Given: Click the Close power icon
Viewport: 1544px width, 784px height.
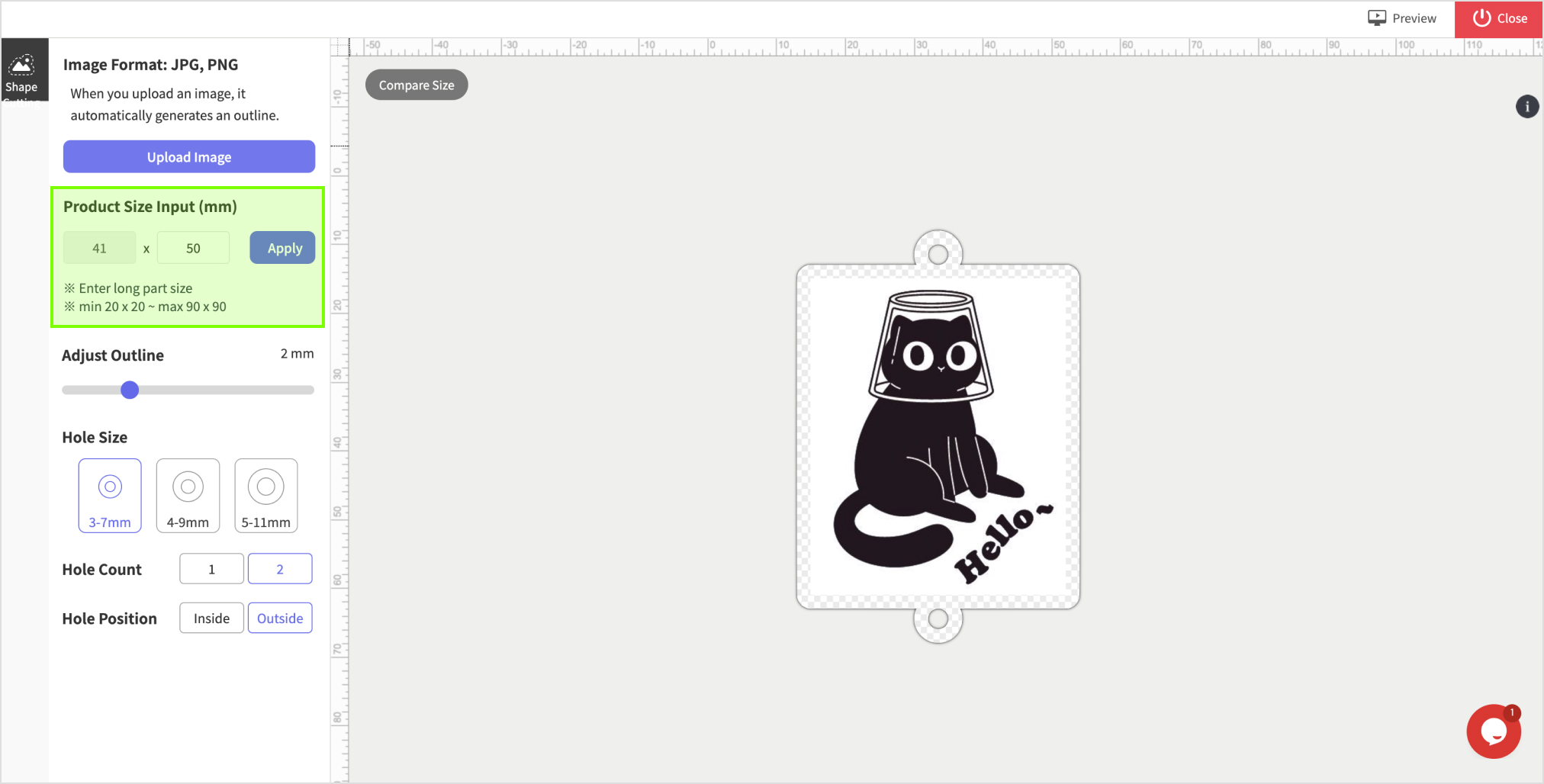Looking at the screenshot, I should pos(1481,18).
